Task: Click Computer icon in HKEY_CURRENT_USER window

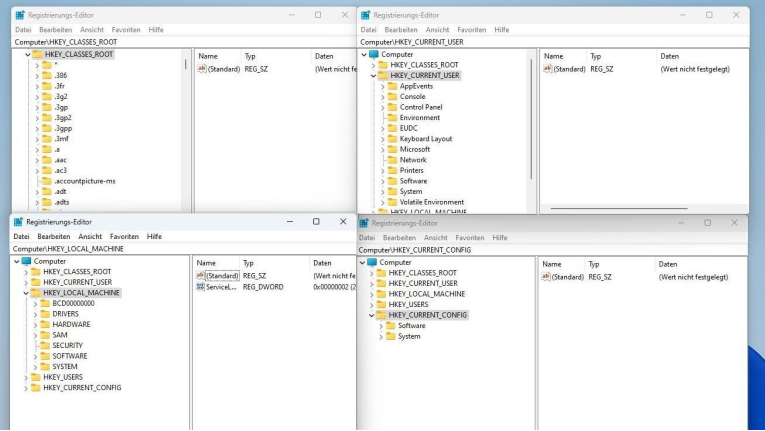Action: (x=374, y=54)
